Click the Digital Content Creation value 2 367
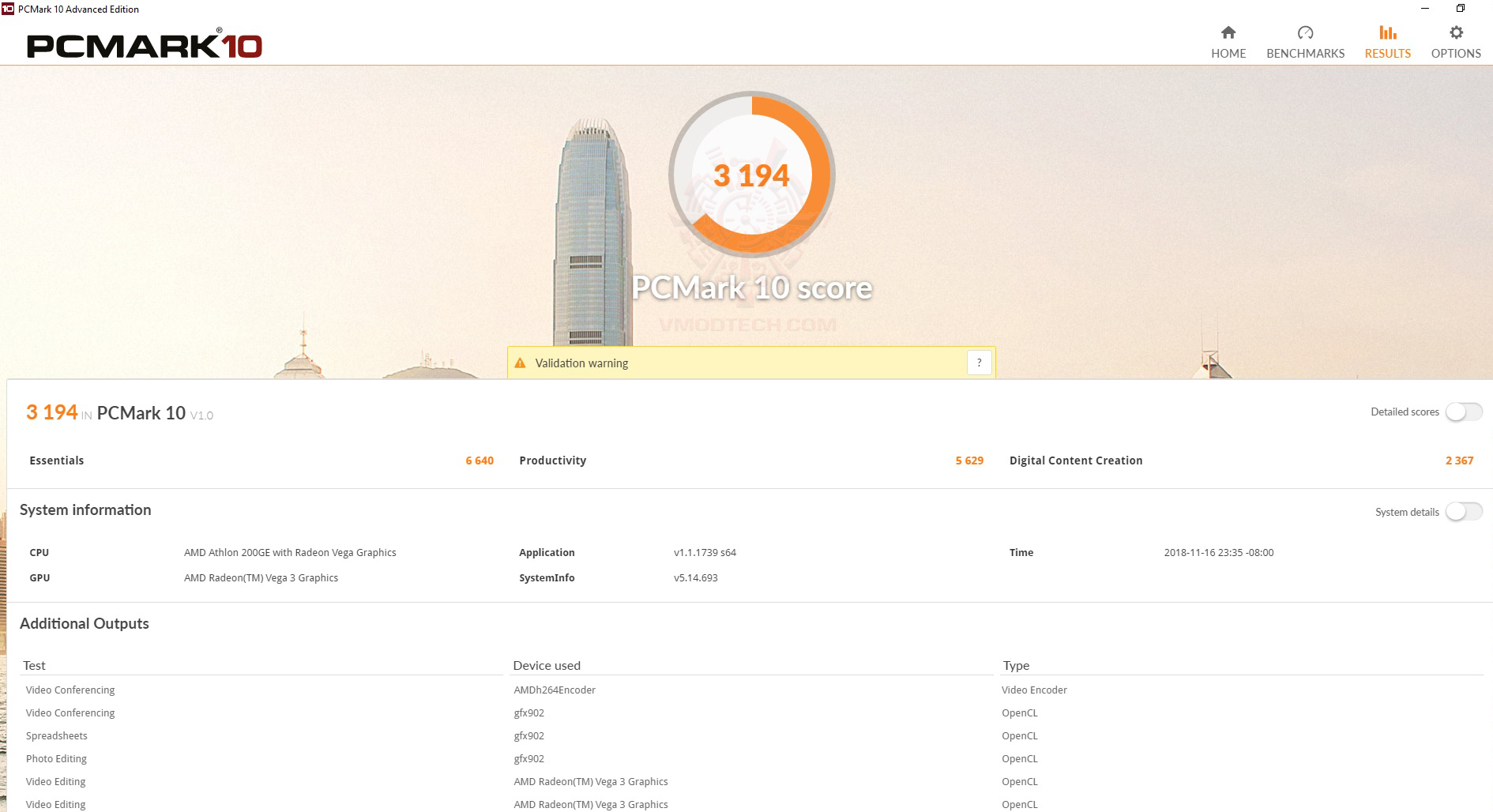This screenshot has width=1493, height=812. tap(1459, 461)
